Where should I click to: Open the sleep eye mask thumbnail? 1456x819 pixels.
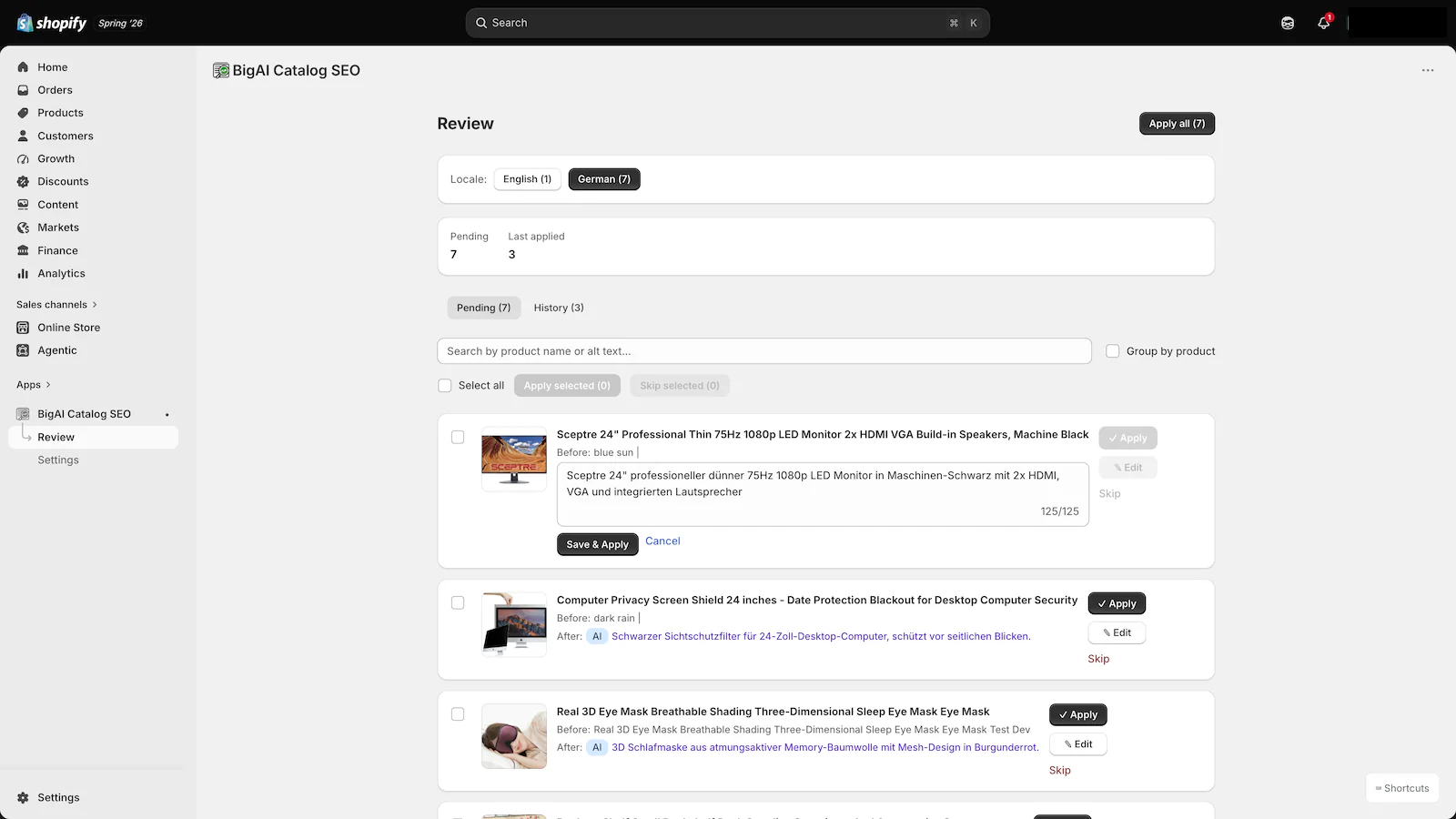(x=514, y=736)
